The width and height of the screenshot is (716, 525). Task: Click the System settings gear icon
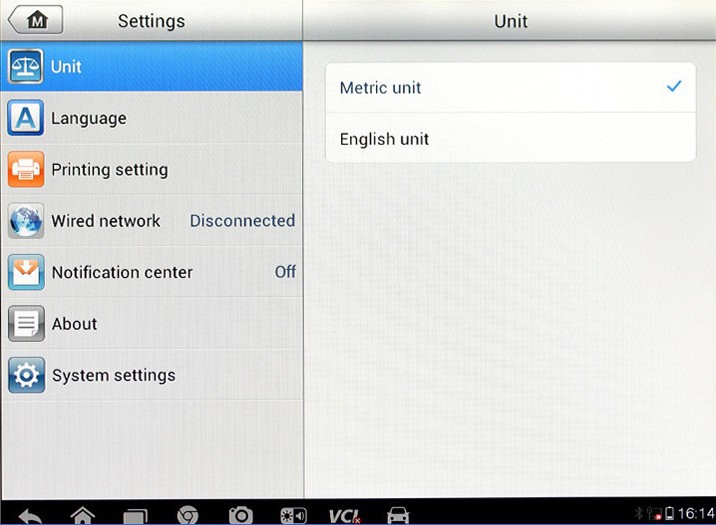[26, 375]
